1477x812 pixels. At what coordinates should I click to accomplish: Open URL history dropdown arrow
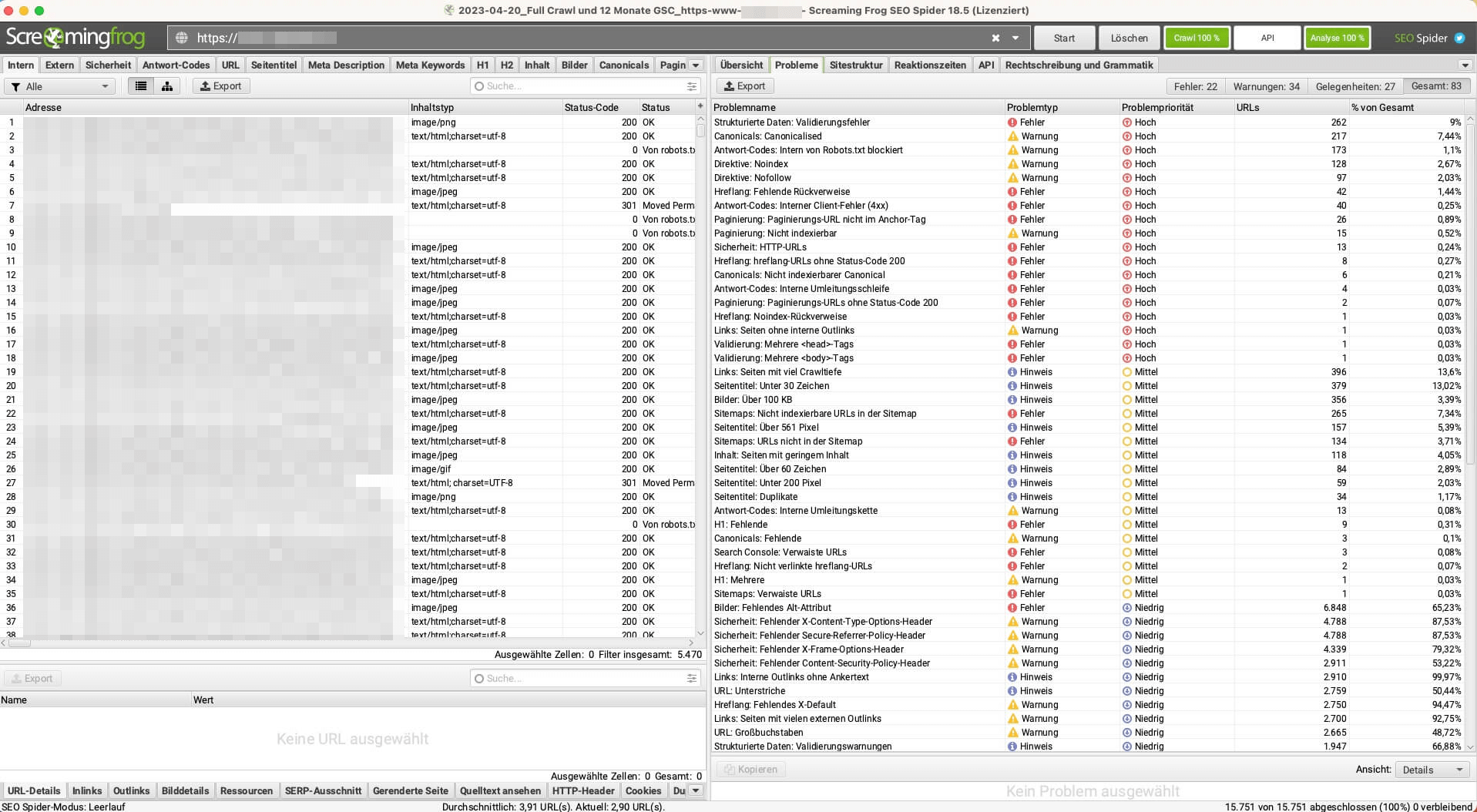click(x=1015, y=38)
